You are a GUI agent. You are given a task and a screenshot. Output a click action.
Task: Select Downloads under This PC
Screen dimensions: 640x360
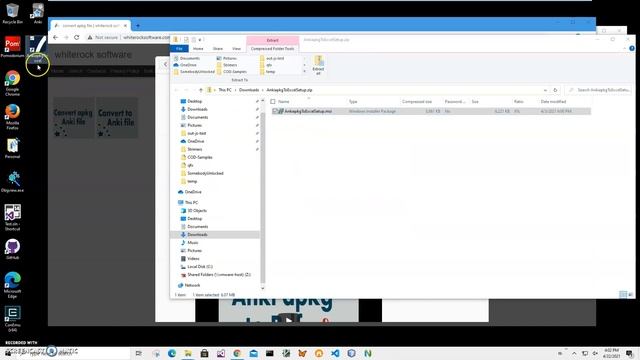pyautogui.click(x=198, y=235)
